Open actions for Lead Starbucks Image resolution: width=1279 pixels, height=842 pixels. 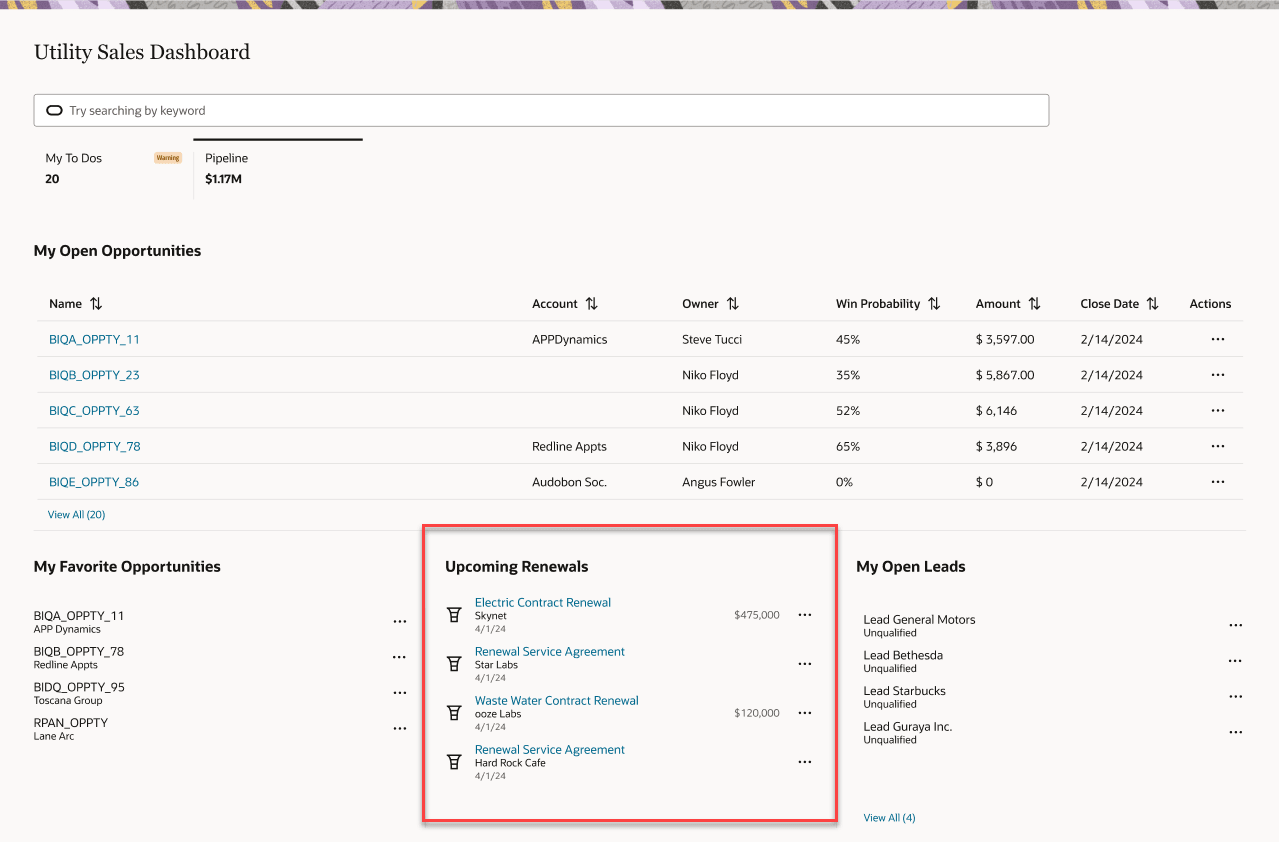[x=1235, y=696]
